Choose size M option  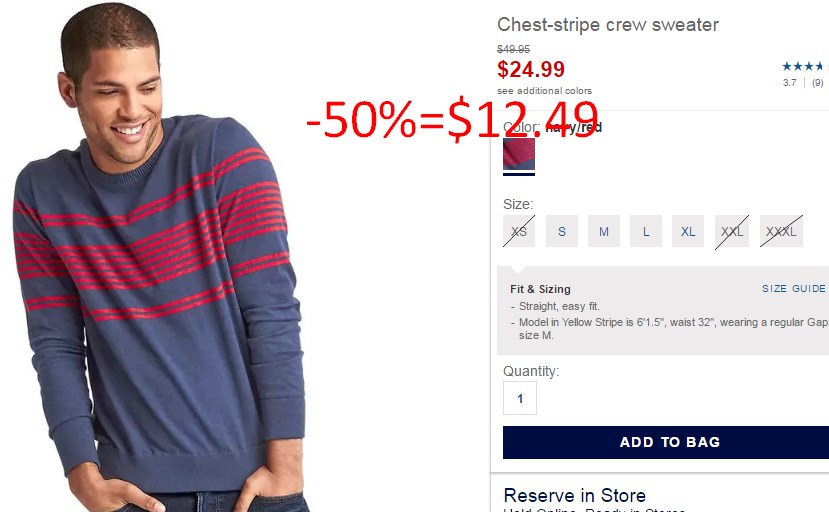(604, 231)
